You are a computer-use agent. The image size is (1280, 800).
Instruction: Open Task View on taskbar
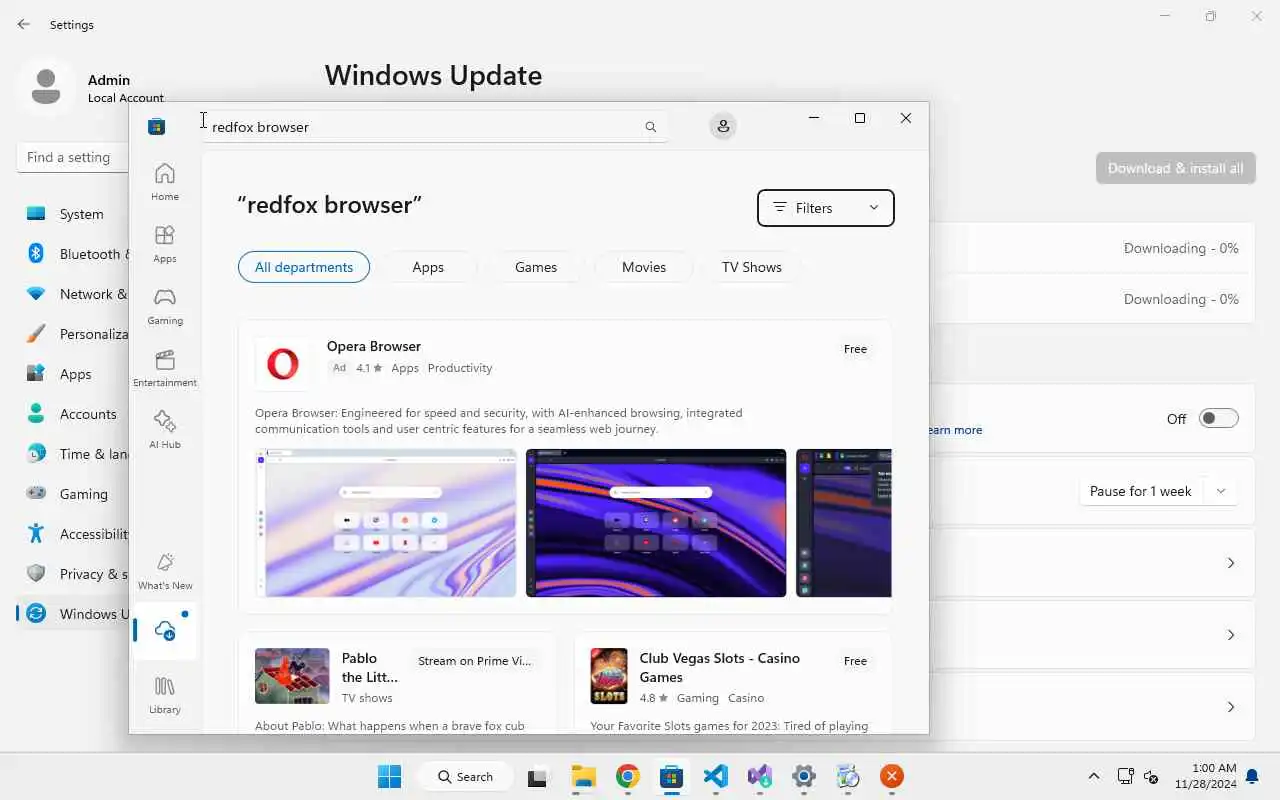coord(538,776)
